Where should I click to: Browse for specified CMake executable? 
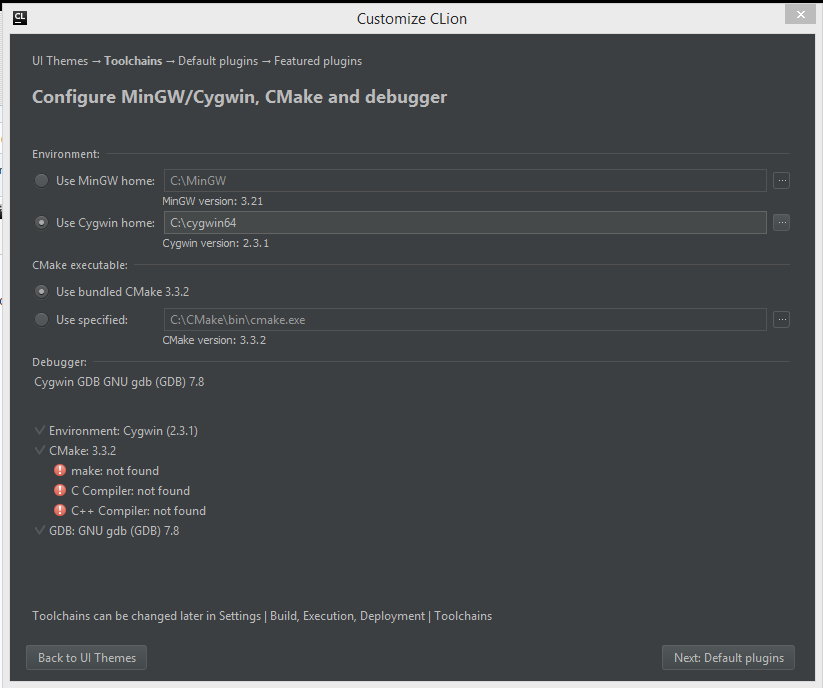pos(782,320)
